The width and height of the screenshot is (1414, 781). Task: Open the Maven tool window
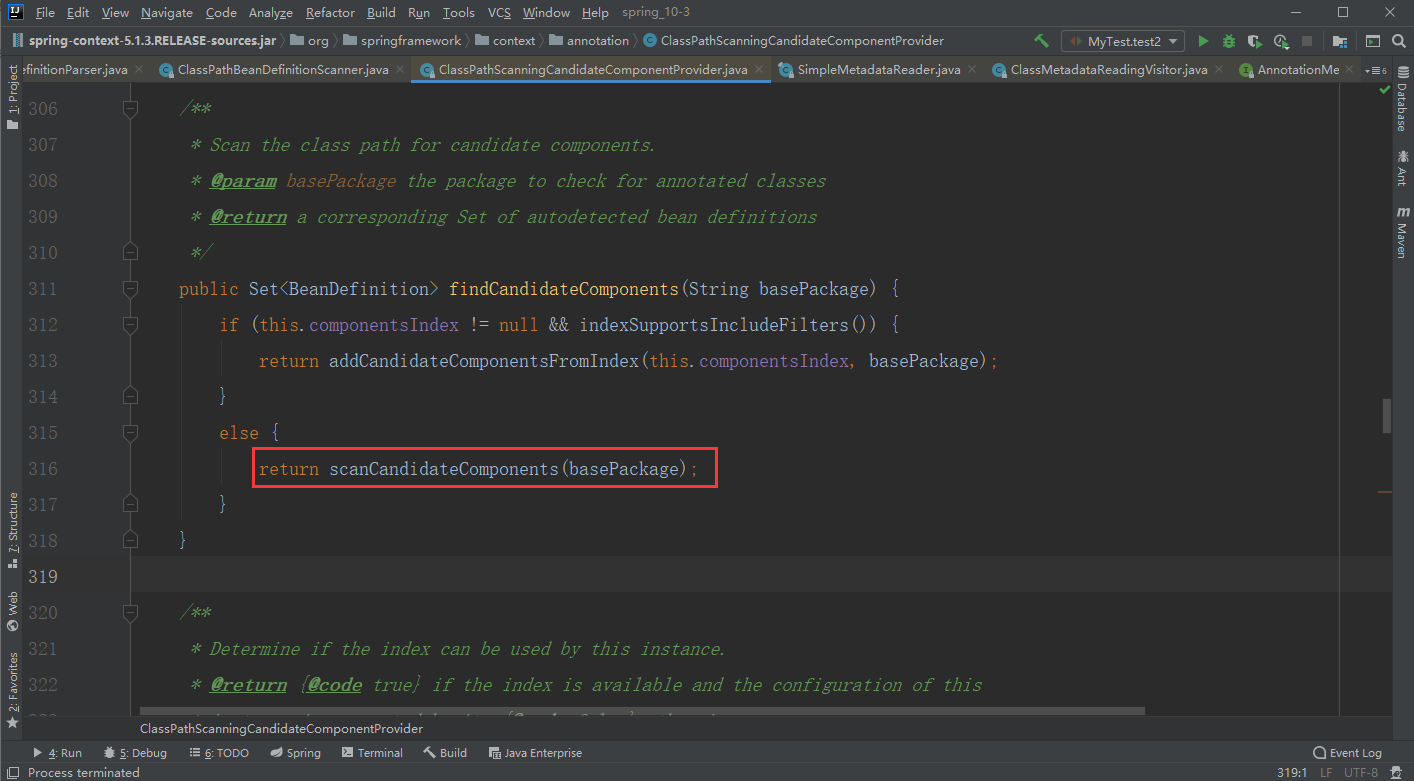(x=1402, y=232)
